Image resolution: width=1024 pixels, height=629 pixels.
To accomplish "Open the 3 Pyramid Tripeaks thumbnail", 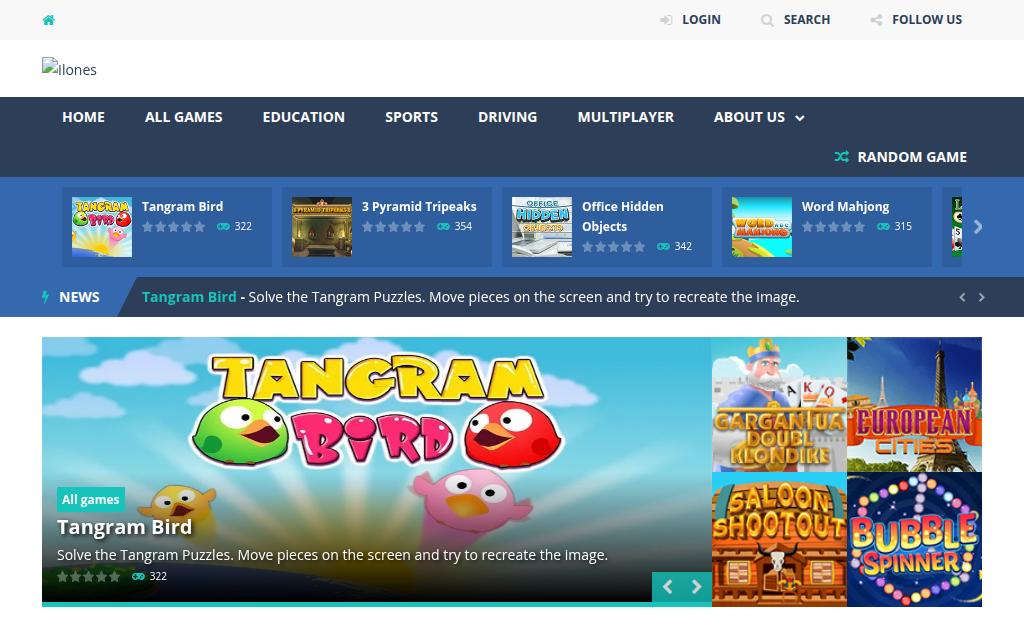I will click(x=322, y=227).
